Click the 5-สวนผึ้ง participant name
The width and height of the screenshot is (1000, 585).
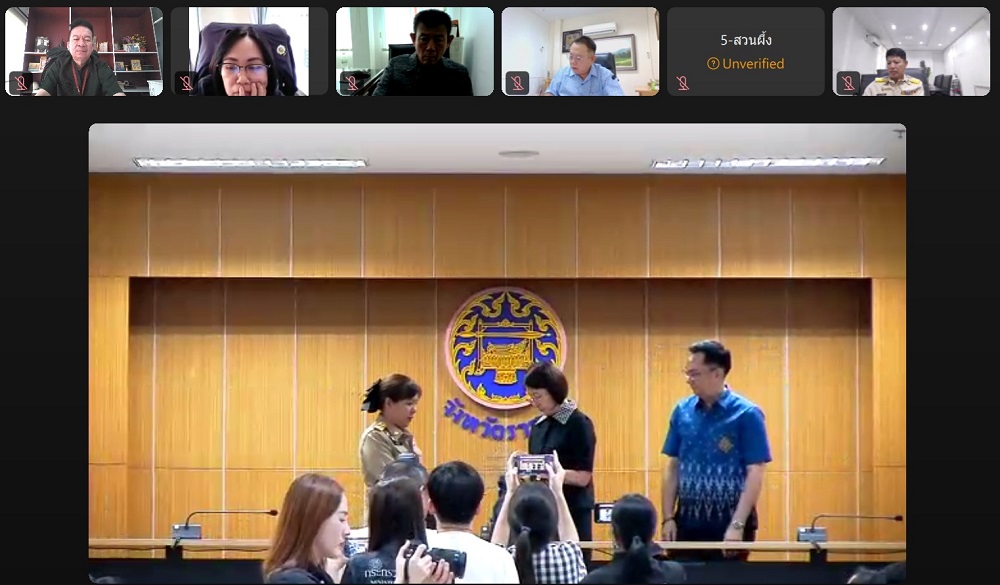click(x=746, y=40)
